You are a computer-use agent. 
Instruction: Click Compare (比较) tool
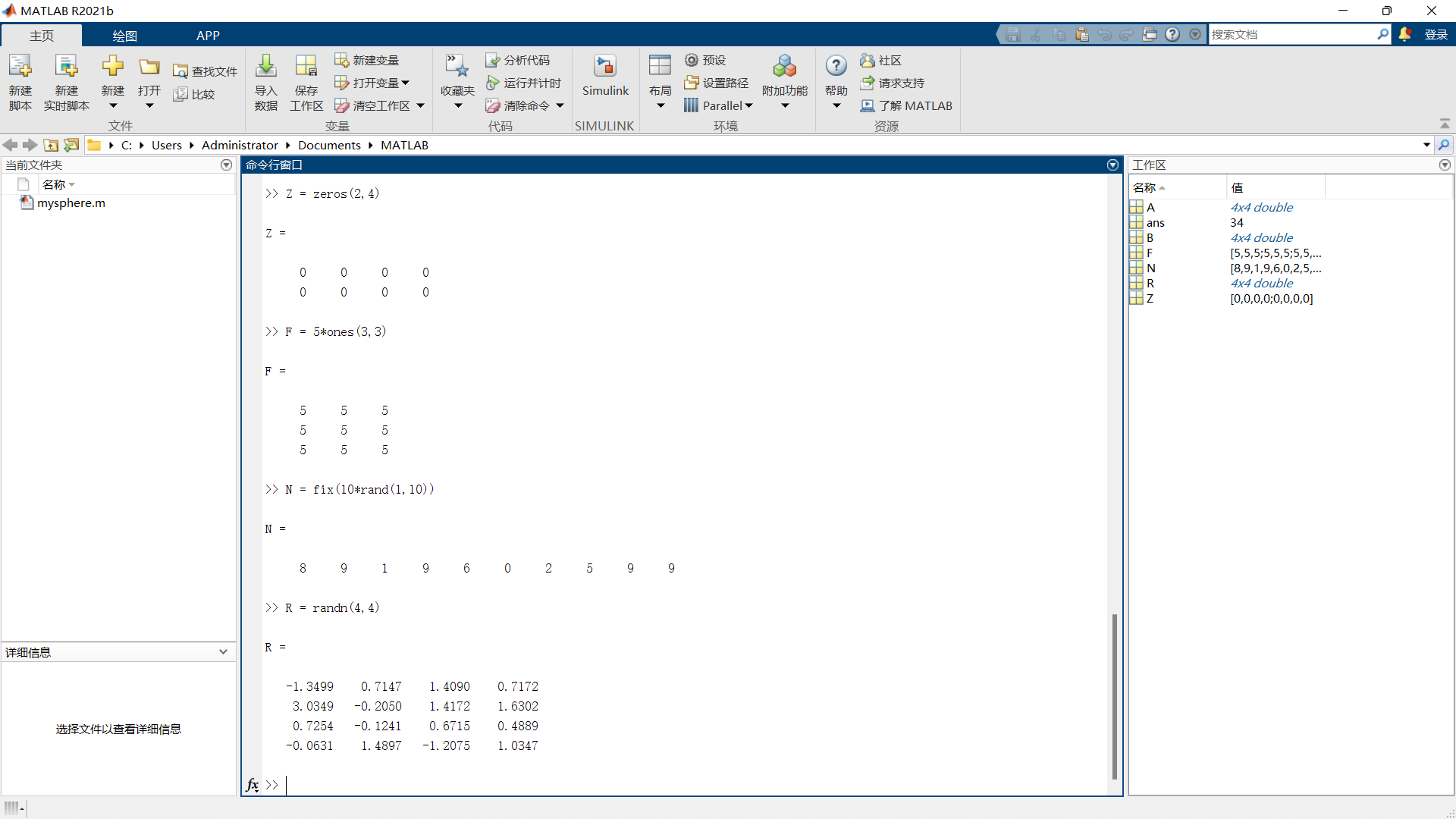pos(194,94)
